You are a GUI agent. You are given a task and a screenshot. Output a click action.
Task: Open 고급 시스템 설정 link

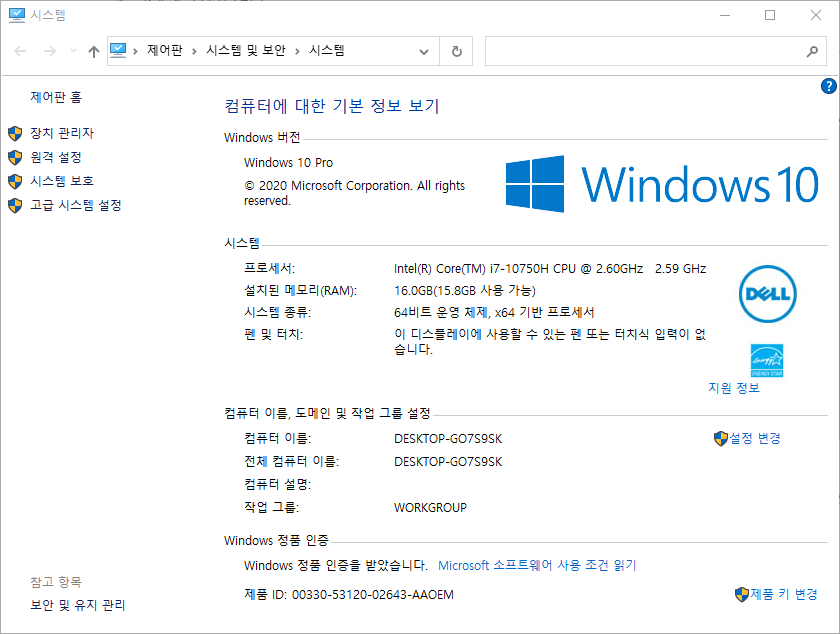[76, 205]
